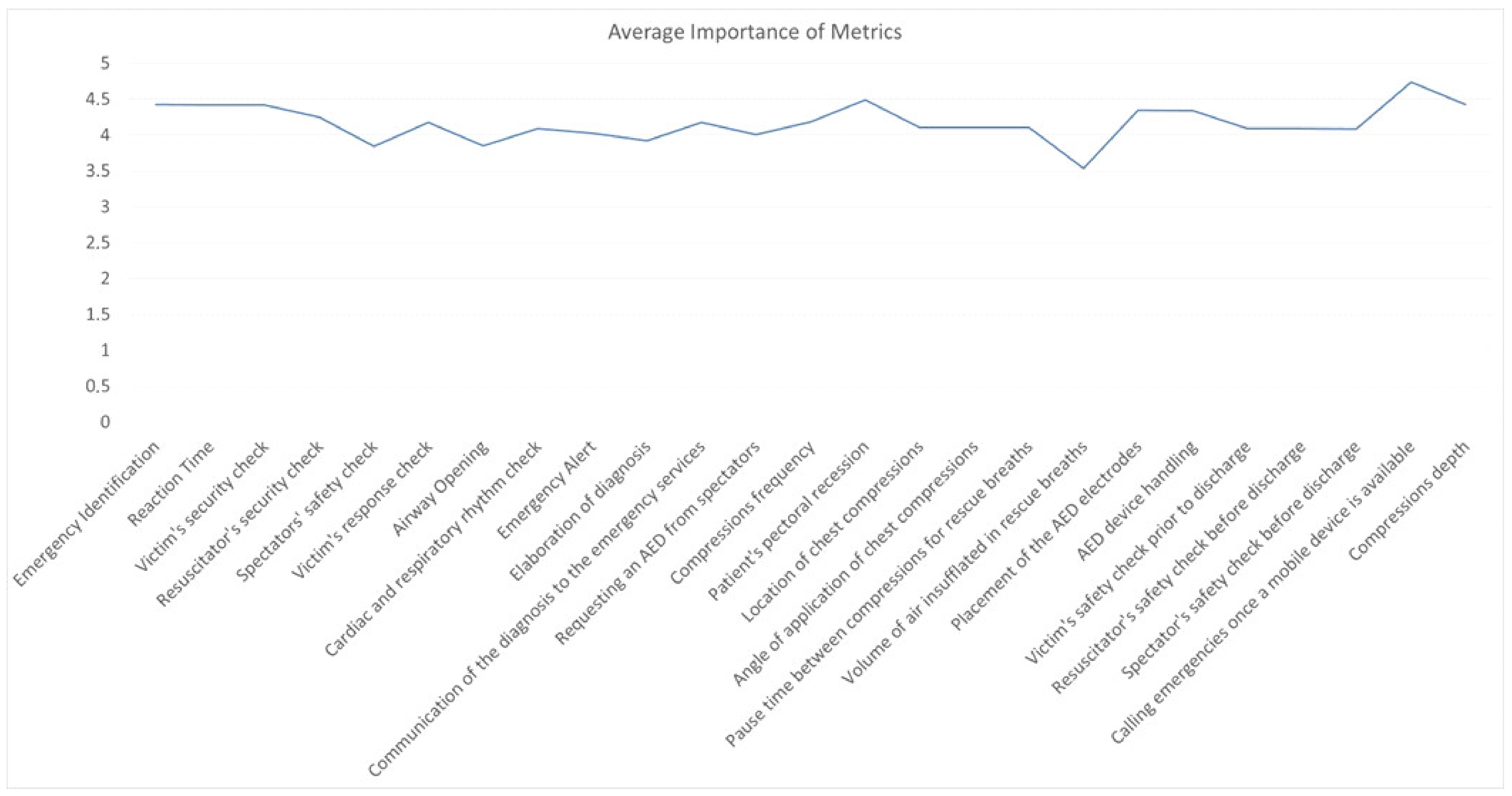Click the line's highest peak near 4.7
Viewport: 1512px width, 796px height.
pos(1411,81)
